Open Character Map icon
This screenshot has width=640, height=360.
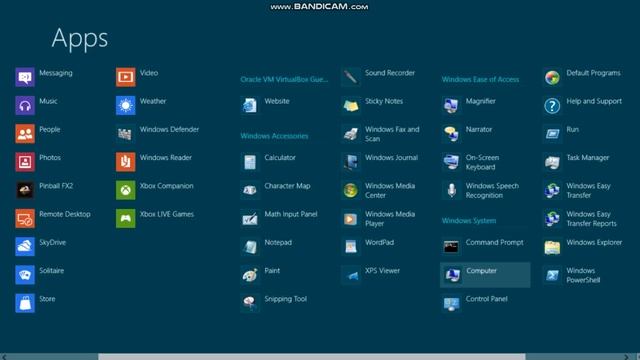point(250,190)
